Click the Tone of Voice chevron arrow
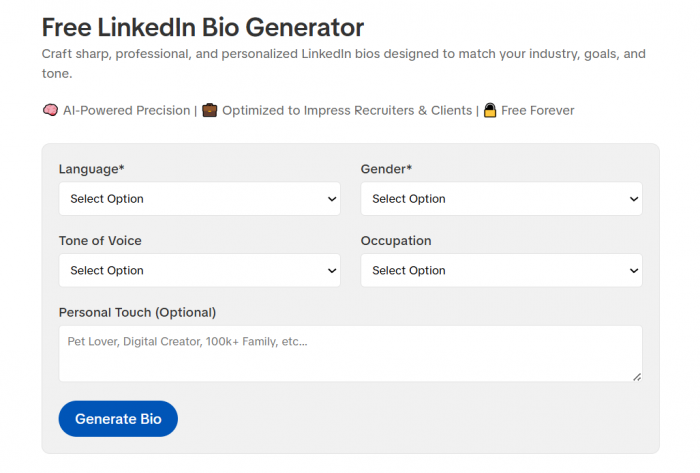The height and width of the screenshot is (473, 700). click(332, 271)
